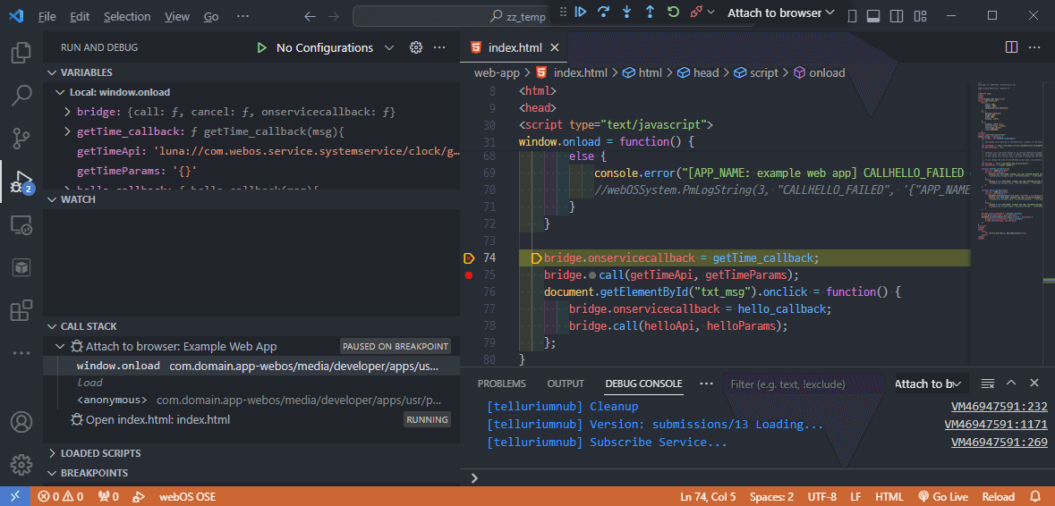Select the window.onload stack frame
This screenshot has height=506, width=1055.
pyautogui.click(x=252, y=366)
